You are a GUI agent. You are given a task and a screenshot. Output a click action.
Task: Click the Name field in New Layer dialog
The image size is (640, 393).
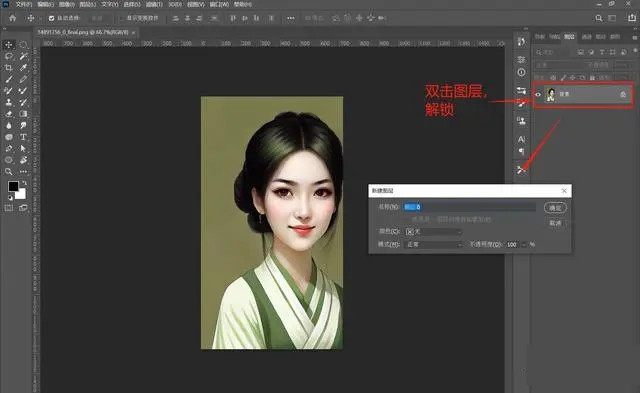(x=469, y=207)
